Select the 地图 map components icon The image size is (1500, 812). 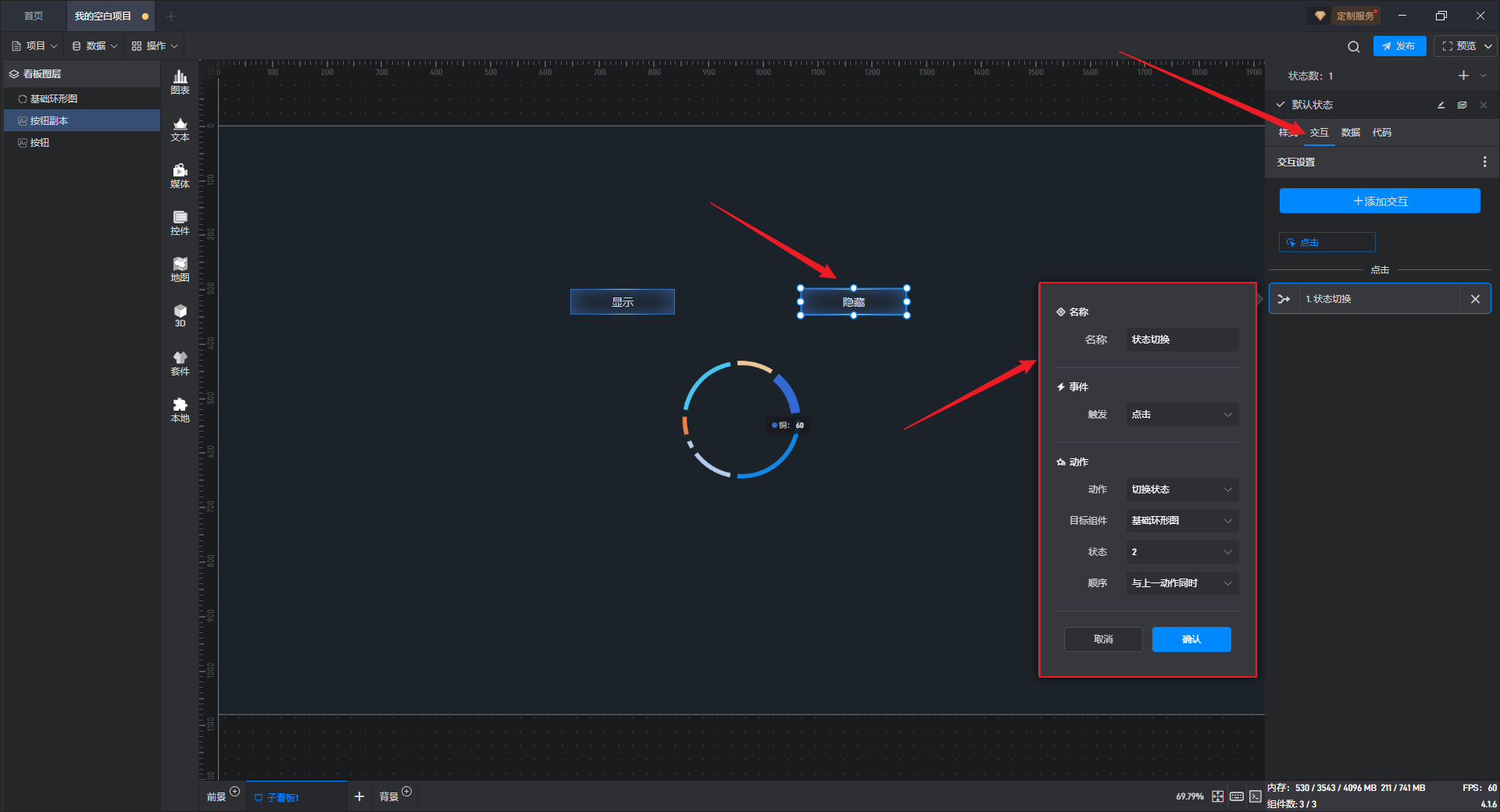pyautogui.click(x=180, y=269)
